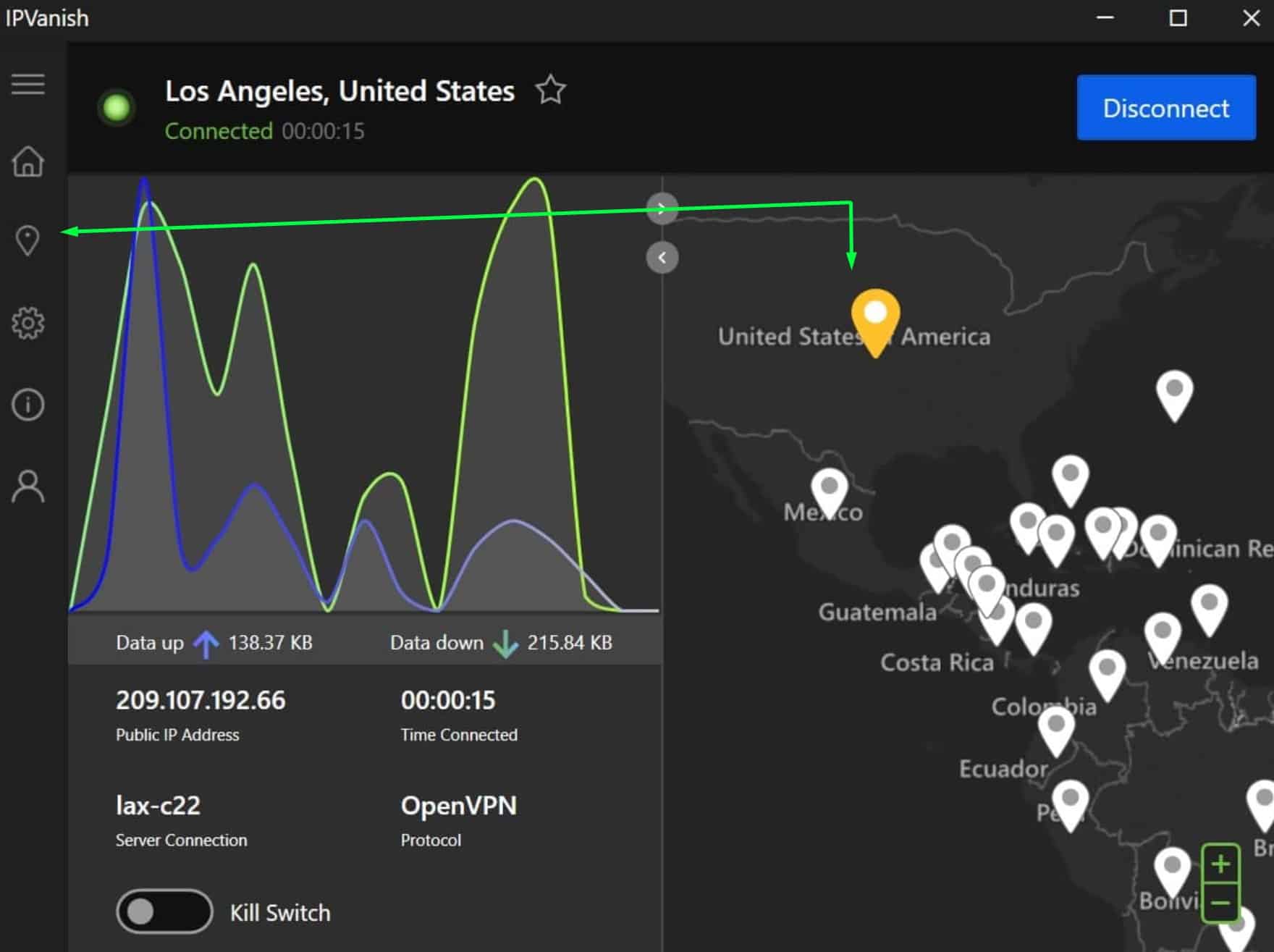Click the Disconnect button
The height and width of the screenshot is (952, 1274).
pyautogui.click(x=1166, y=107)
